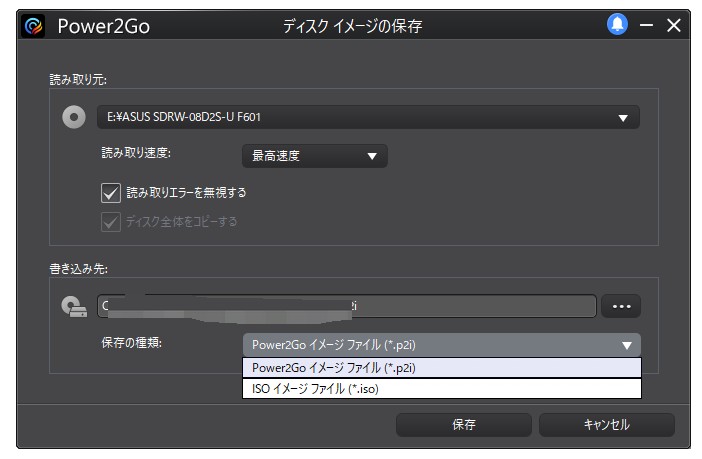Expand the 最高速度 read speed dropdown

315,156
